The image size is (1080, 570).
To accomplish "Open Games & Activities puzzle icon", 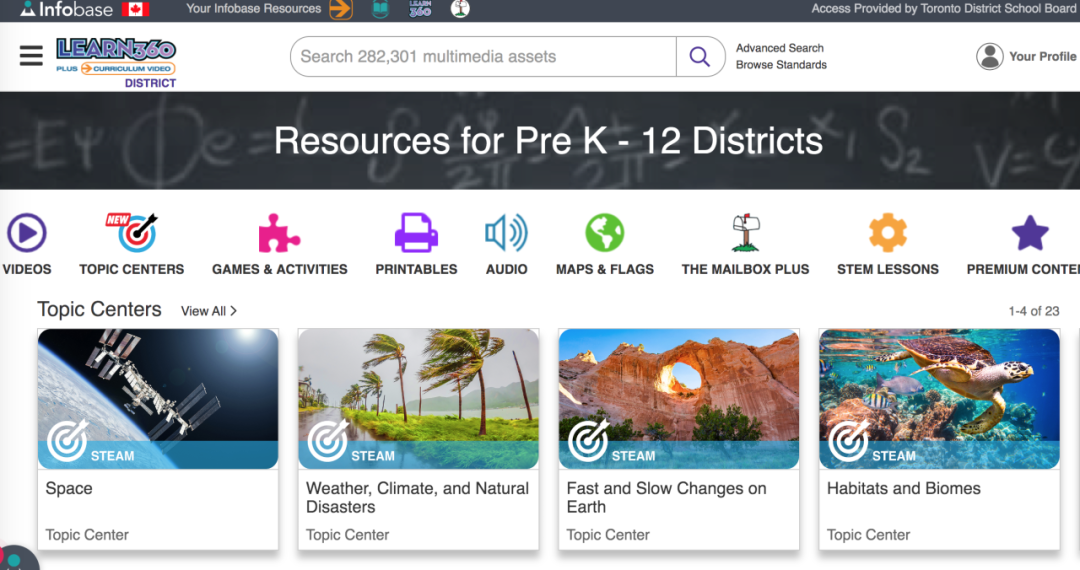I will [x=279, y=233].
